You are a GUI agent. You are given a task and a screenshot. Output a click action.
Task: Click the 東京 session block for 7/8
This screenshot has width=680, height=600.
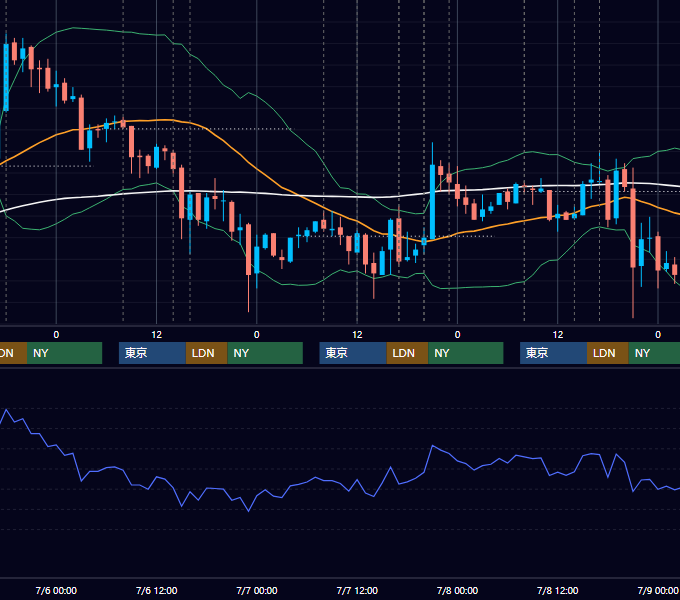click(553, 353)
